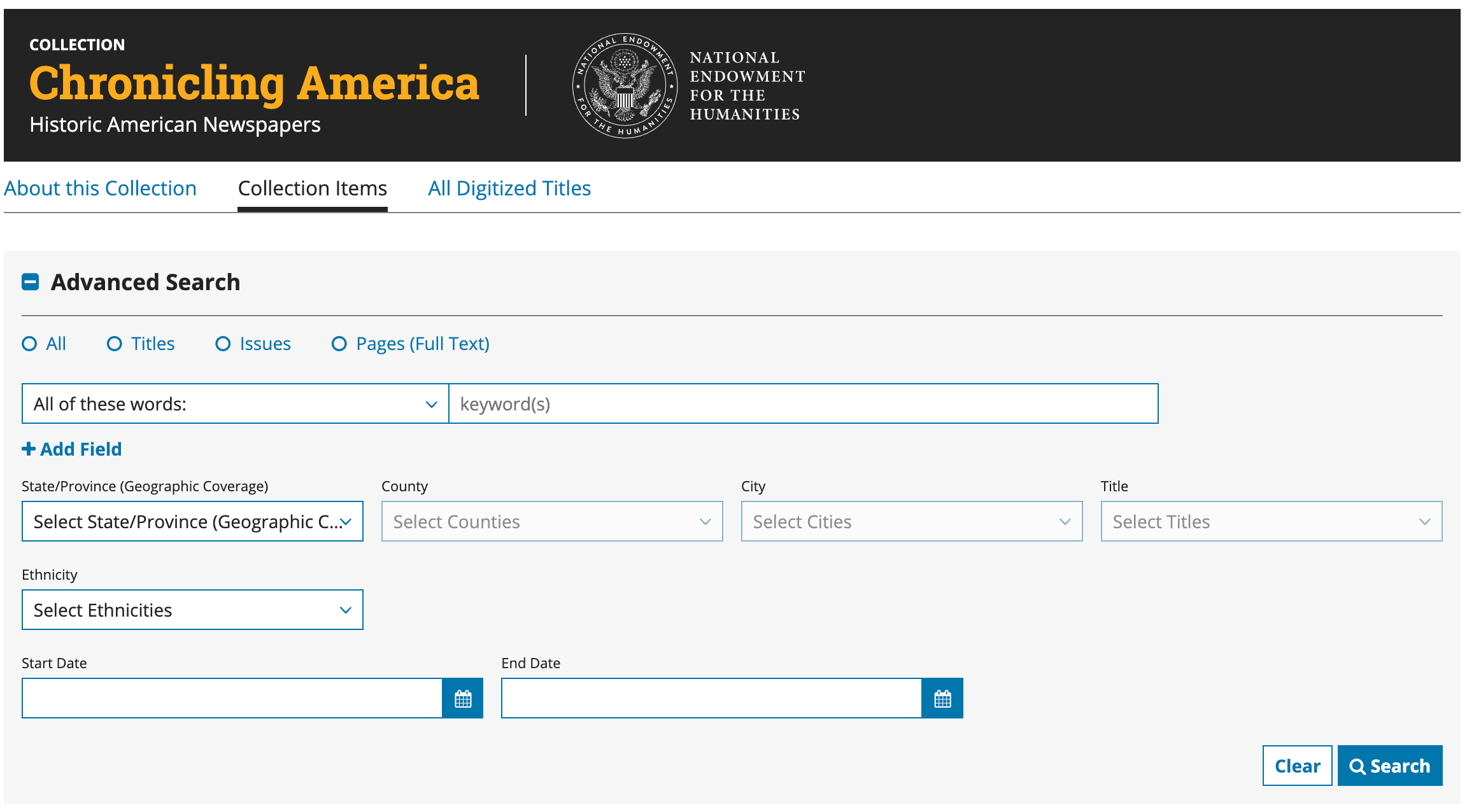The height and width of the screenshot is (812, 1467).
Task: Focus the keyword(s) text input
Action: point(803,404)
